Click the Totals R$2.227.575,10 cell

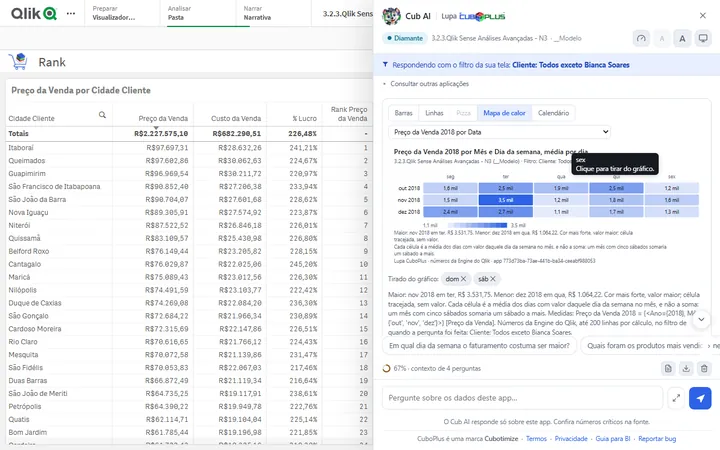pos(161,134)
